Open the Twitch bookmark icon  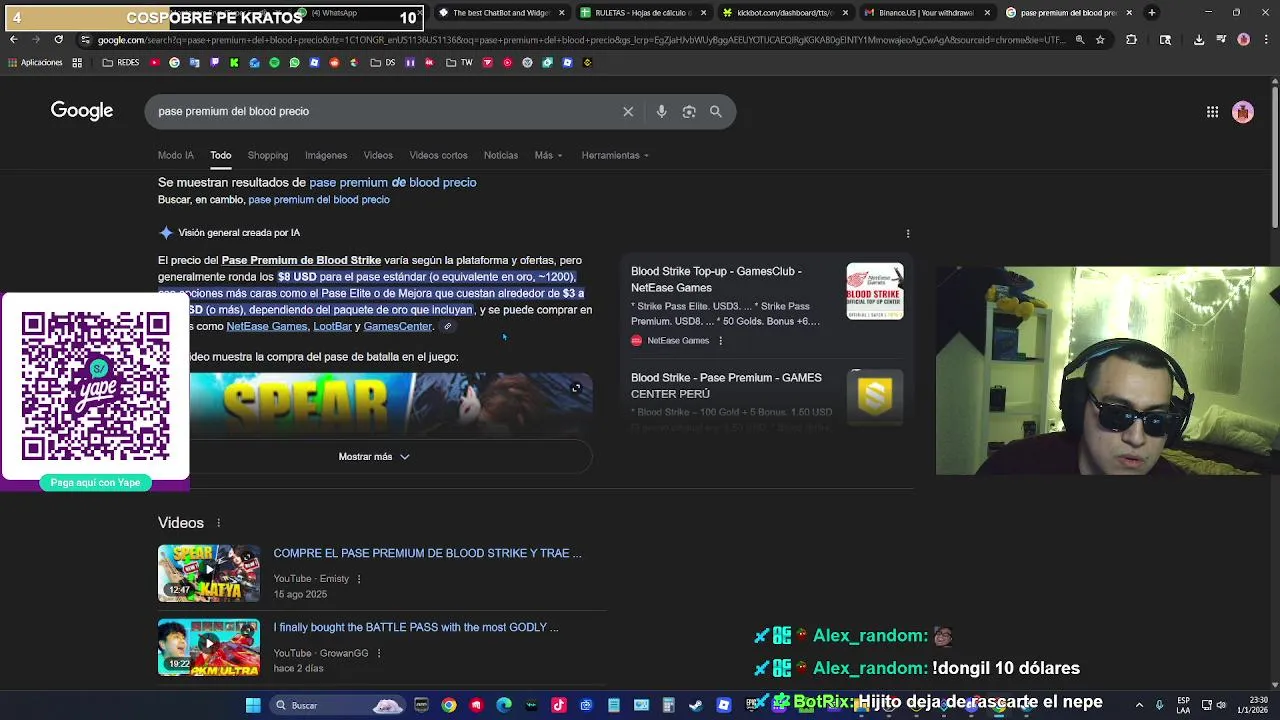point(214,62)
